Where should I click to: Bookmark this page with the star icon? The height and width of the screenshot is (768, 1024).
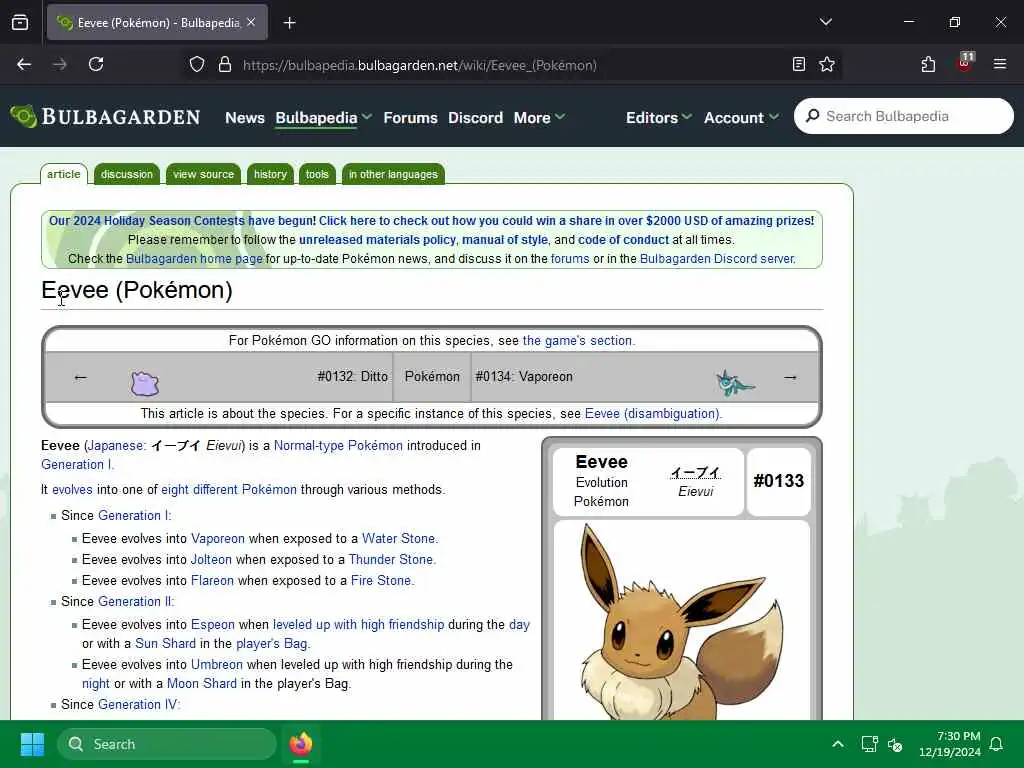tap(827, 64)
